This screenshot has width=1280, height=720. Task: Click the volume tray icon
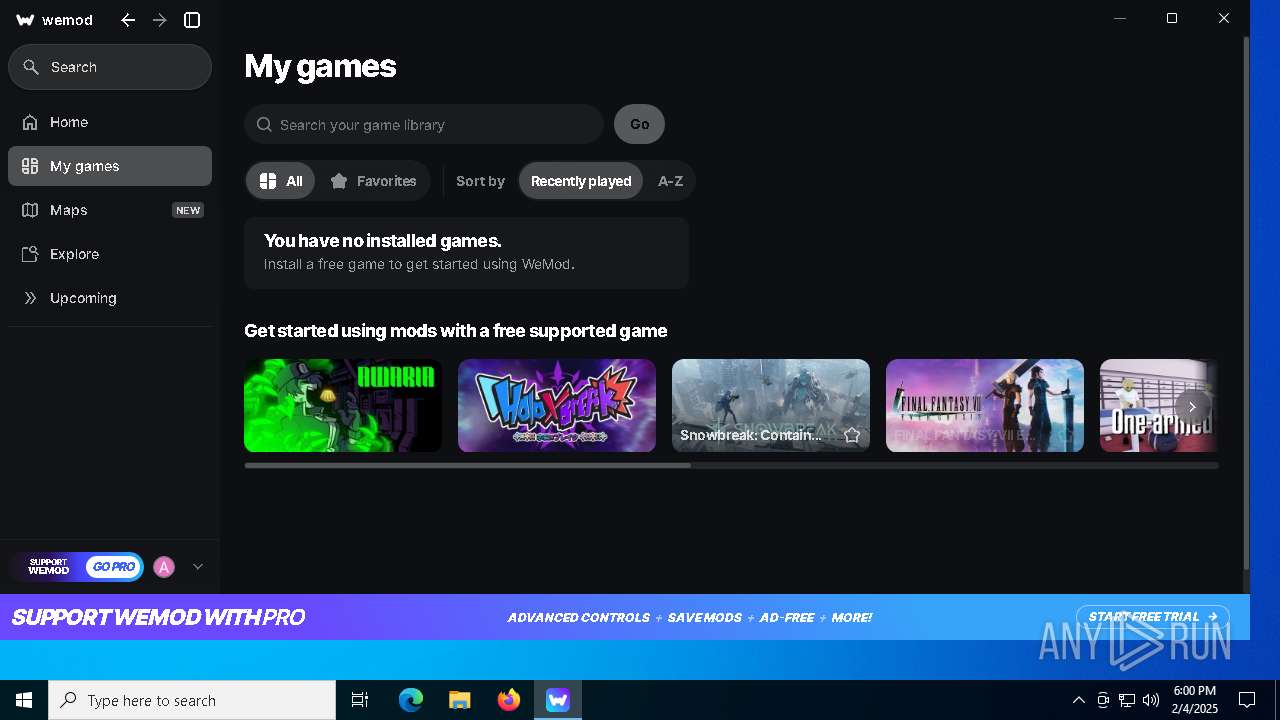(1151, 700)
